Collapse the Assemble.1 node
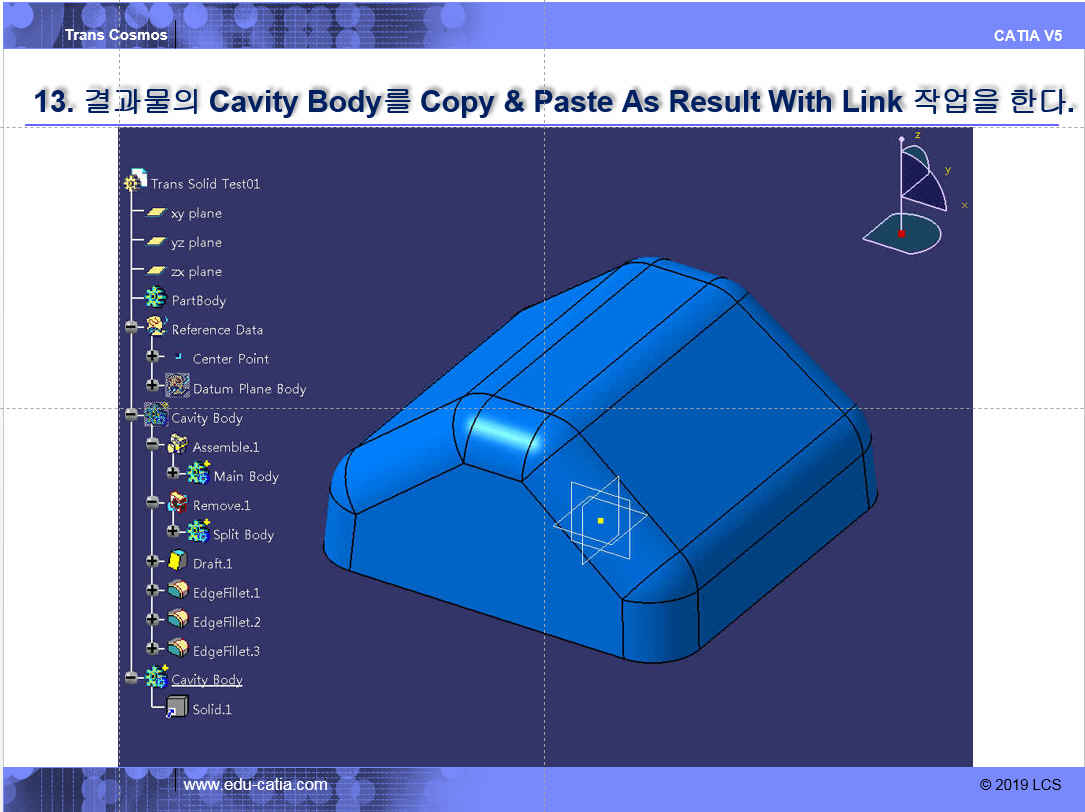The width and height of the screenshot is (1085, 812). 153,444
